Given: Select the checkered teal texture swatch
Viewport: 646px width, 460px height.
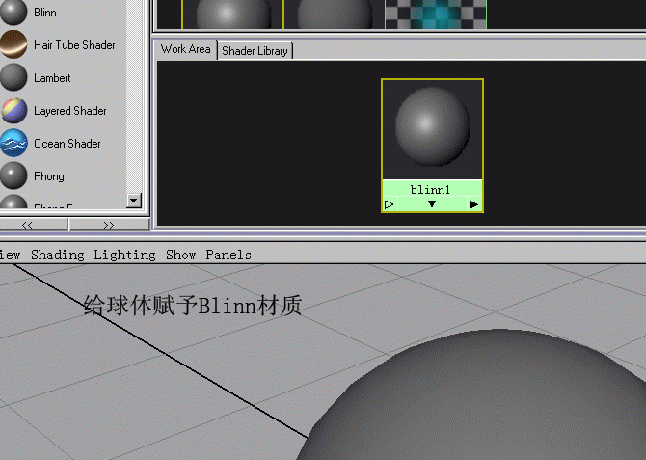Looking at the screenshot, I should tap(435, 14).
